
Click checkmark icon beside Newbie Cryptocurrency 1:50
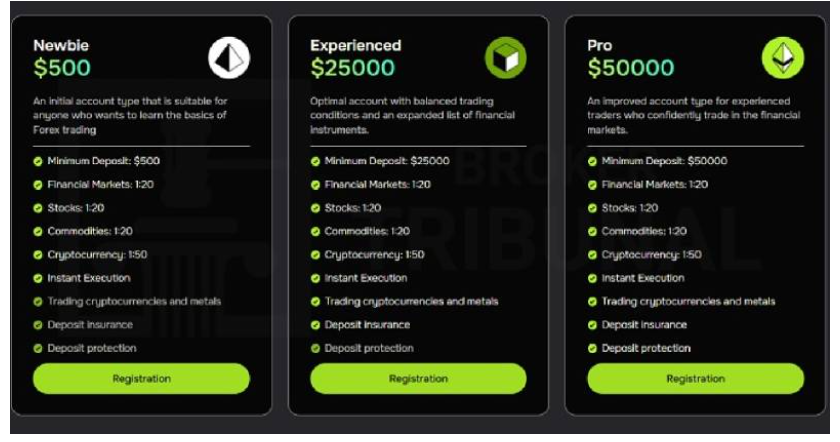click(x=38, y=255)
